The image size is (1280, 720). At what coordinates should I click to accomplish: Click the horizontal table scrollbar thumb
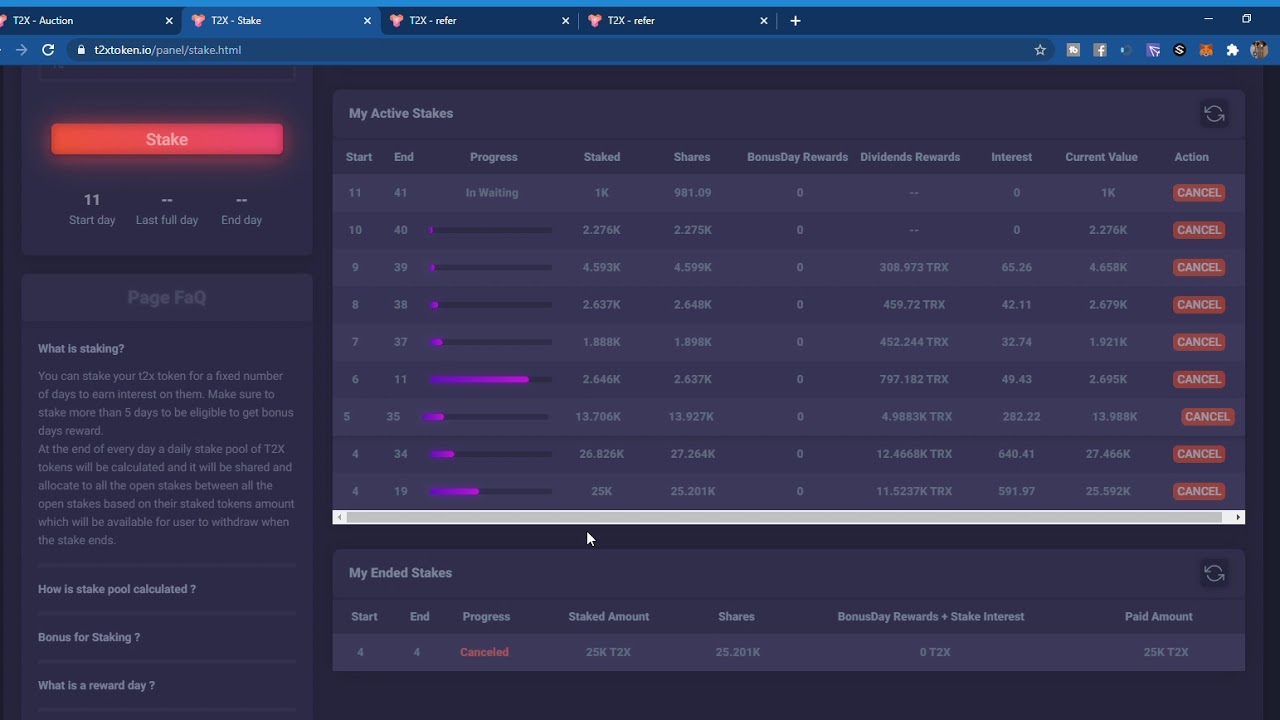(784, 517)
